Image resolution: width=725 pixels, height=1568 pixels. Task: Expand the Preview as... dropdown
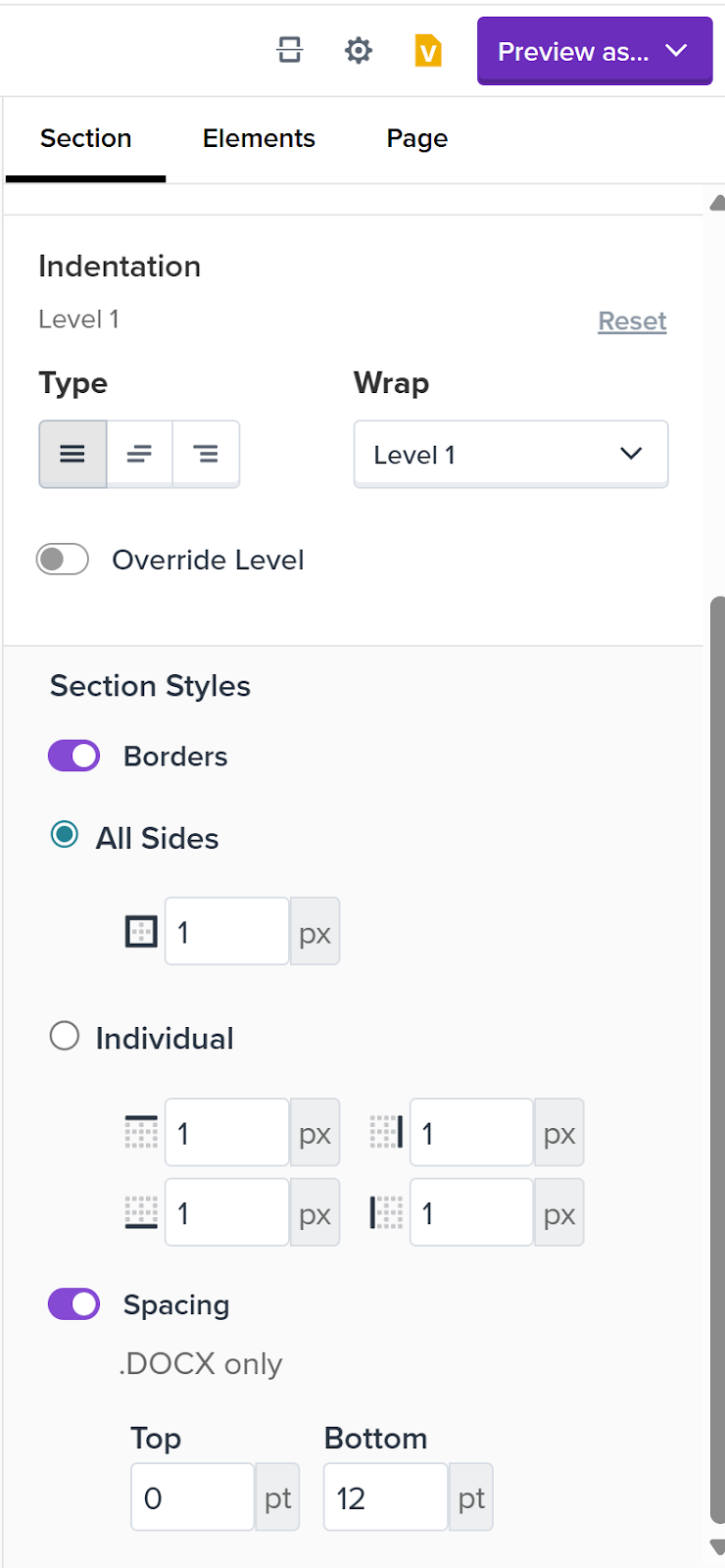[594, 51]
